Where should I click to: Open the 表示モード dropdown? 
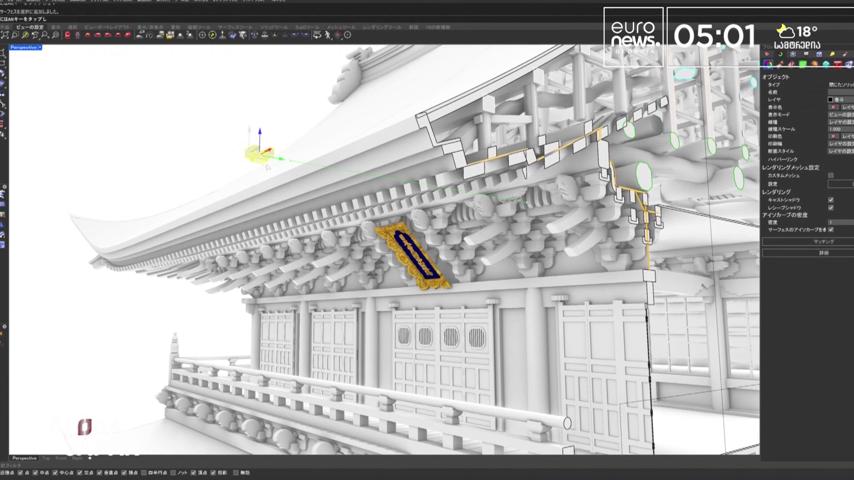coord(840,114)
